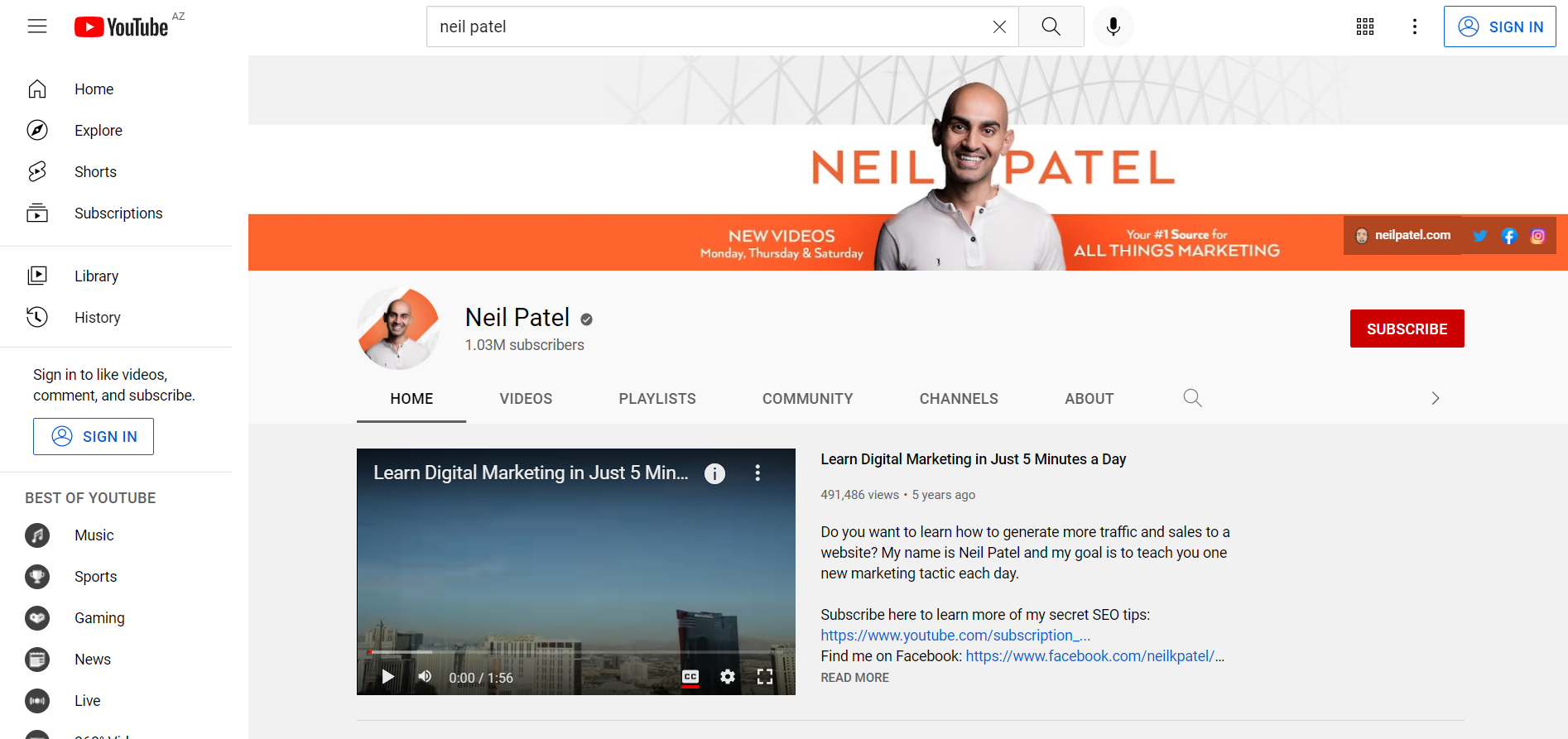This screenshot has height=739, width=1568.
Task: Open Music under Best of YouTube
Action: click(x=116, y=535)
